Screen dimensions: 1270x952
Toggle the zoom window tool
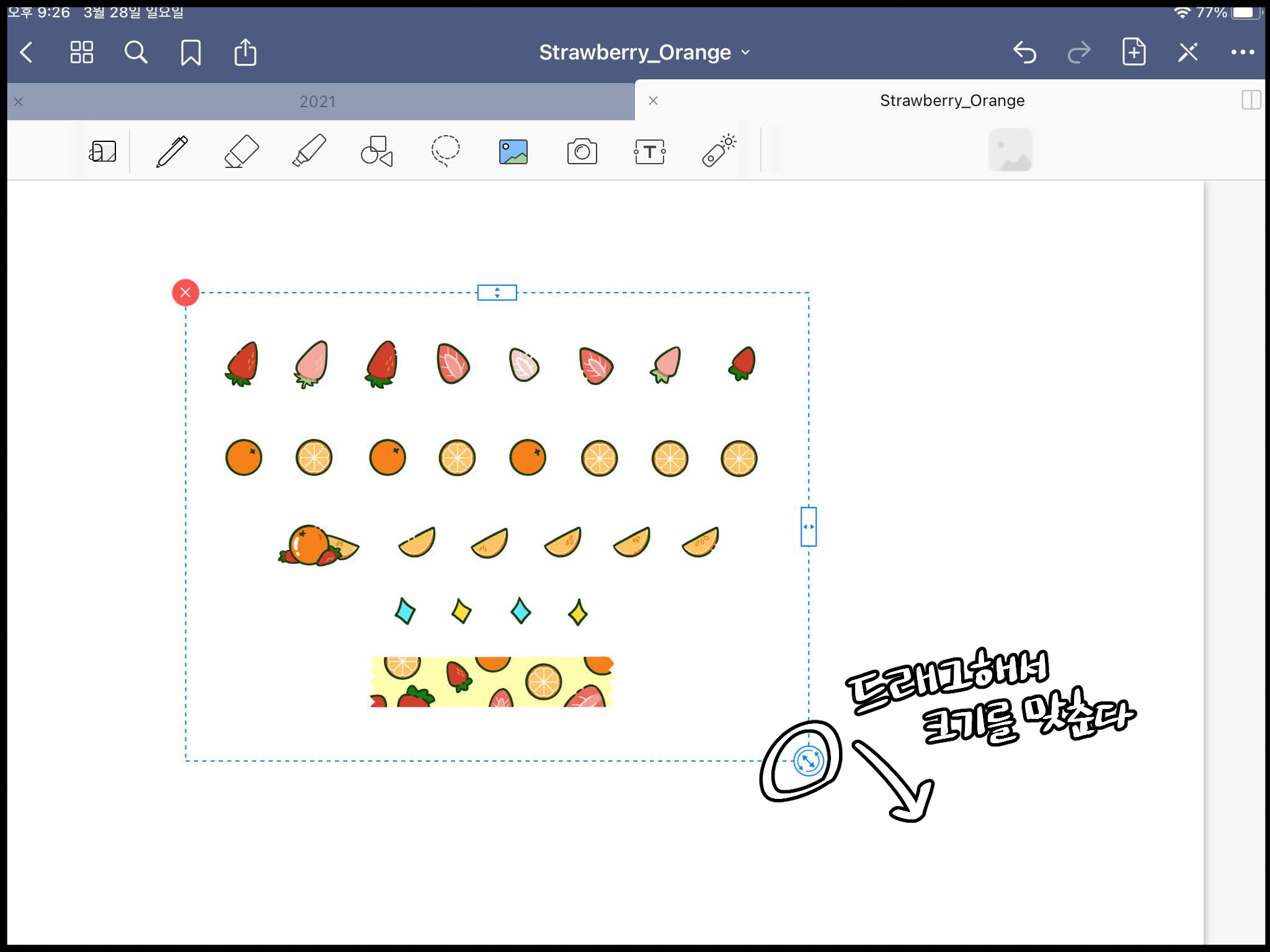pos(103,151)
